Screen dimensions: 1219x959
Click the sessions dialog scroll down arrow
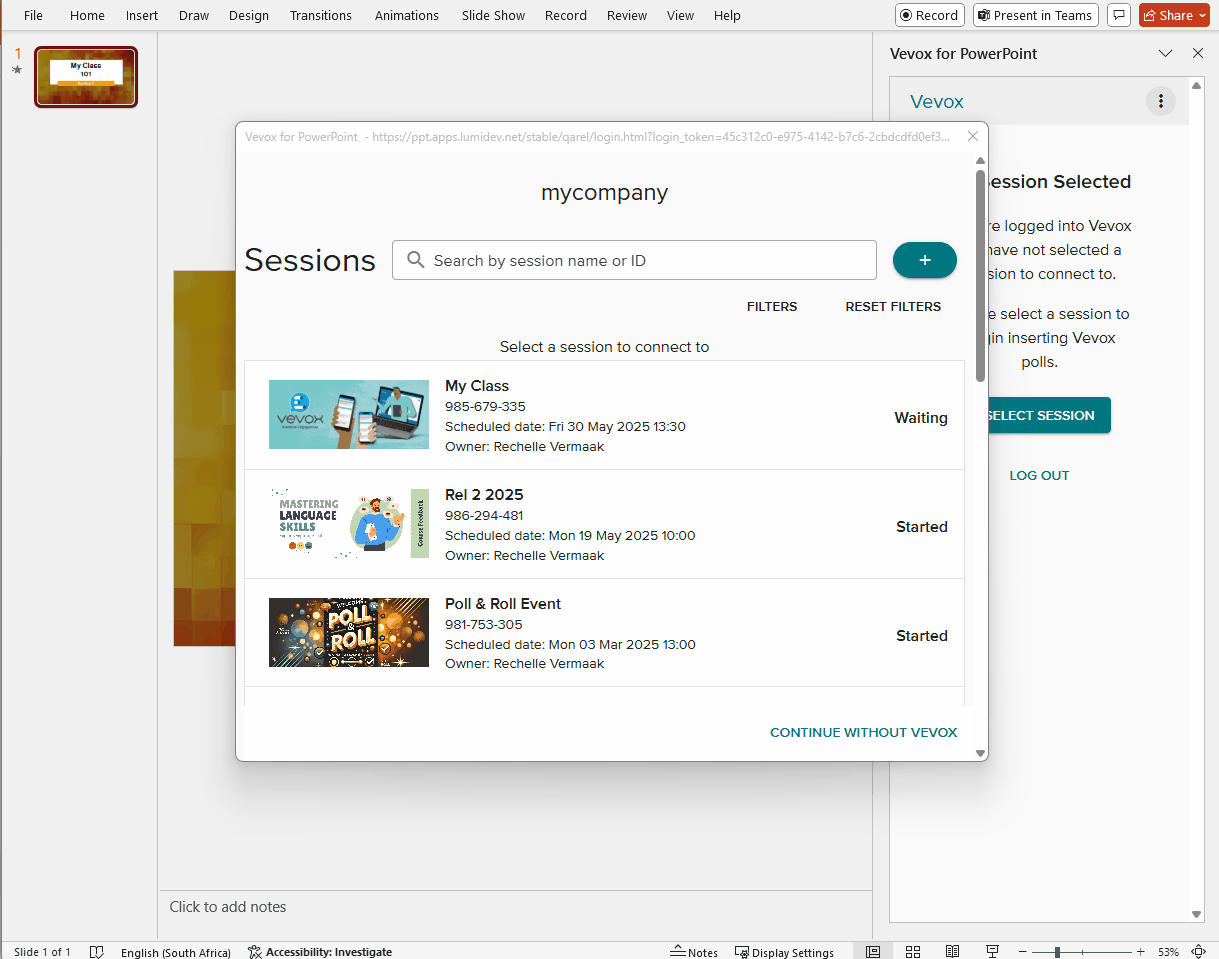pyautogui.click(x=981, y=753)
